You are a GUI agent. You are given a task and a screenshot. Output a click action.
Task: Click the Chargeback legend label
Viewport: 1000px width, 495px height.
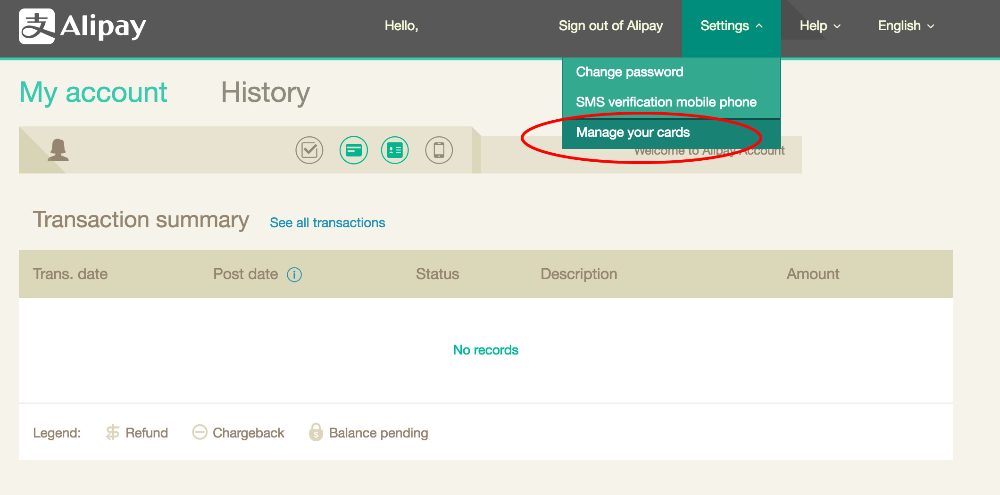pos(248,433)
